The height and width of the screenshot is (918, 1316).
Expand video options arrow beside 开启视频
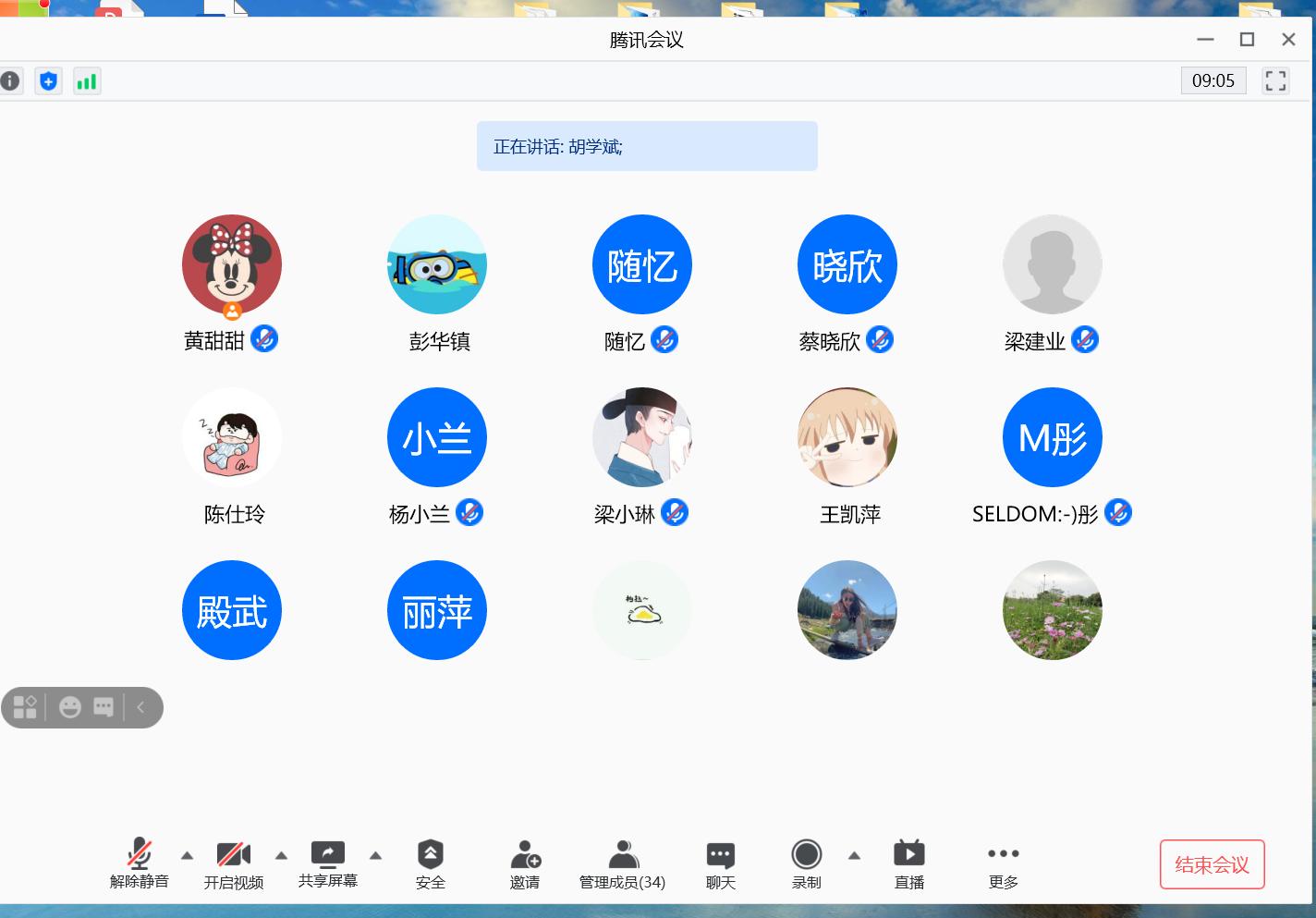click(282, 855)
